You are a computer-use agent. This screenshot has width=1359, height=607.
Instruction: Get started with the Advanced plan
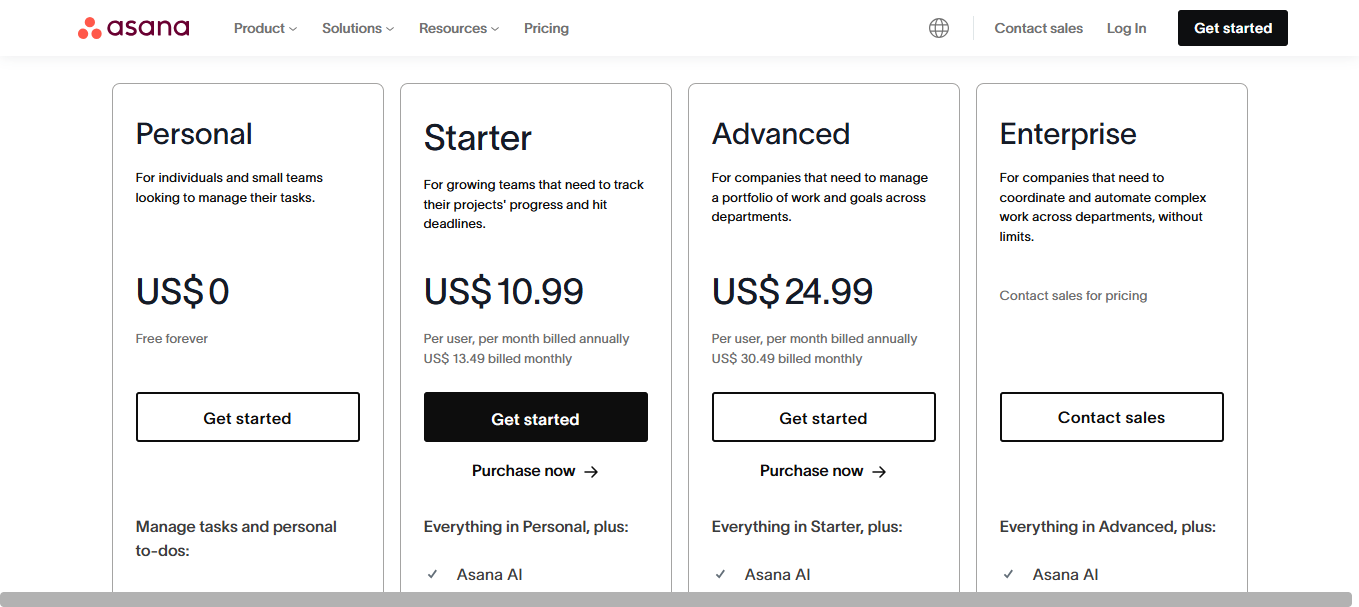coord(823,418)
